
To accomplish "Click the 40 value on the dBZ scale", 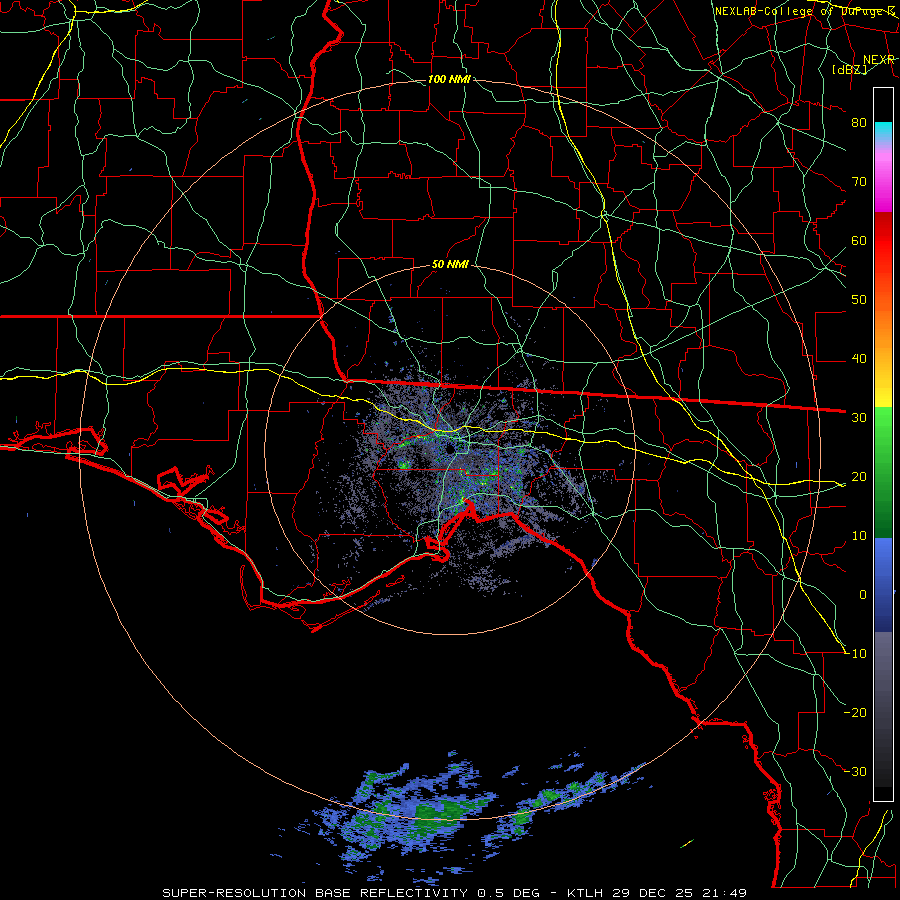I will pyautogui.click(x=859, y=359).
